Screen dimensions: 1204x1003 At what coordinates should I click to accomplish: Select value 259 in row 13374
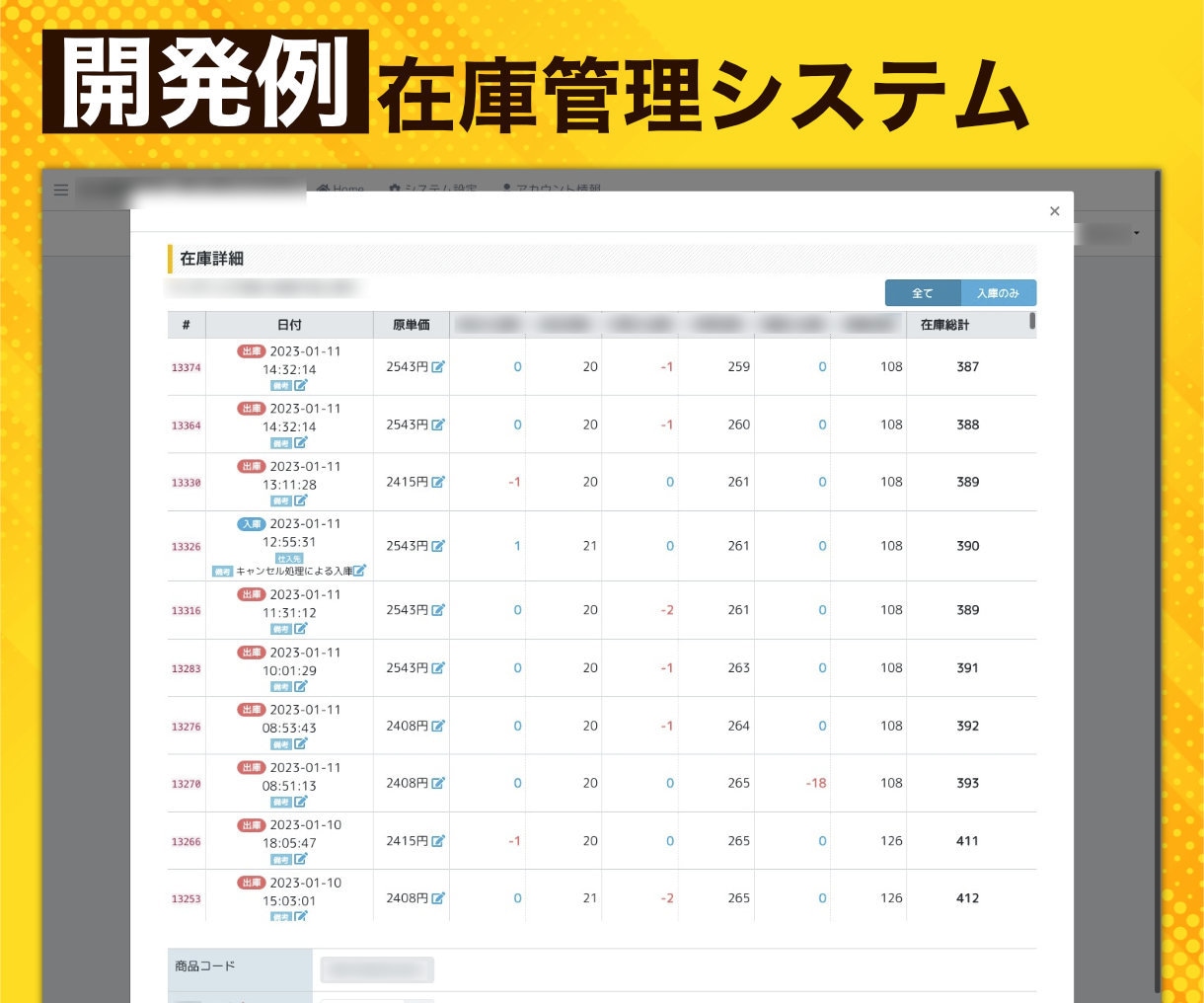[x=739, y=366]
